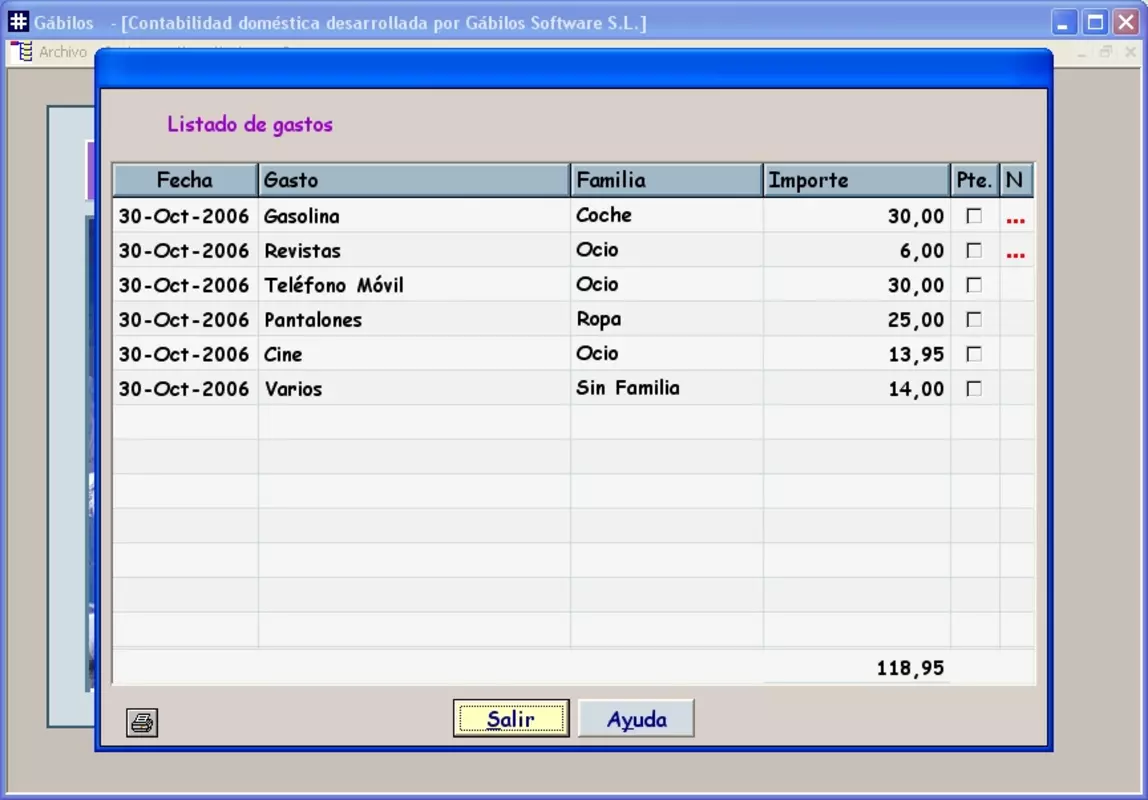Viewport: 1148px width, 800px height.
Task: Click the 13,95 amount cell
Action: click(857, 354)
